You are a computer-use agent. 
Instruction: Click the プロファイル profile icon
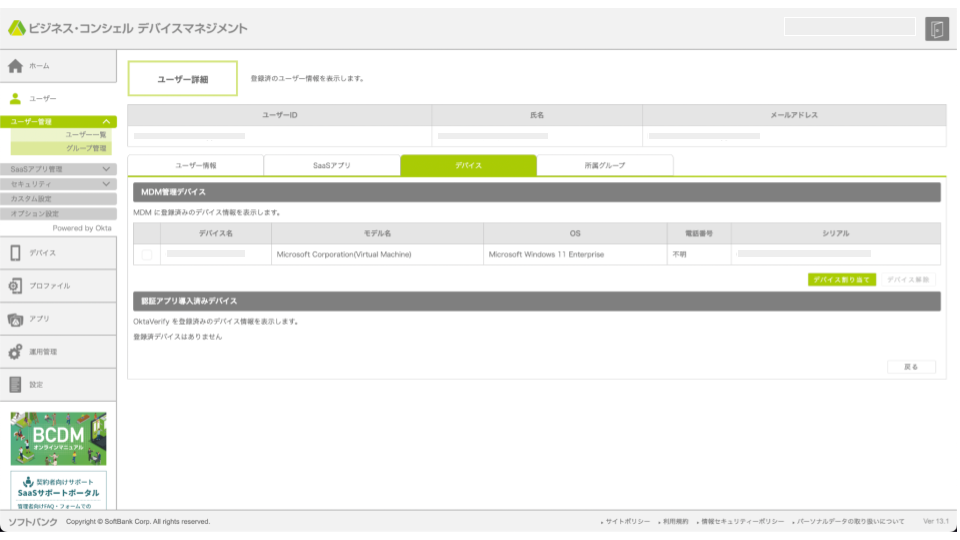[15, 286]
